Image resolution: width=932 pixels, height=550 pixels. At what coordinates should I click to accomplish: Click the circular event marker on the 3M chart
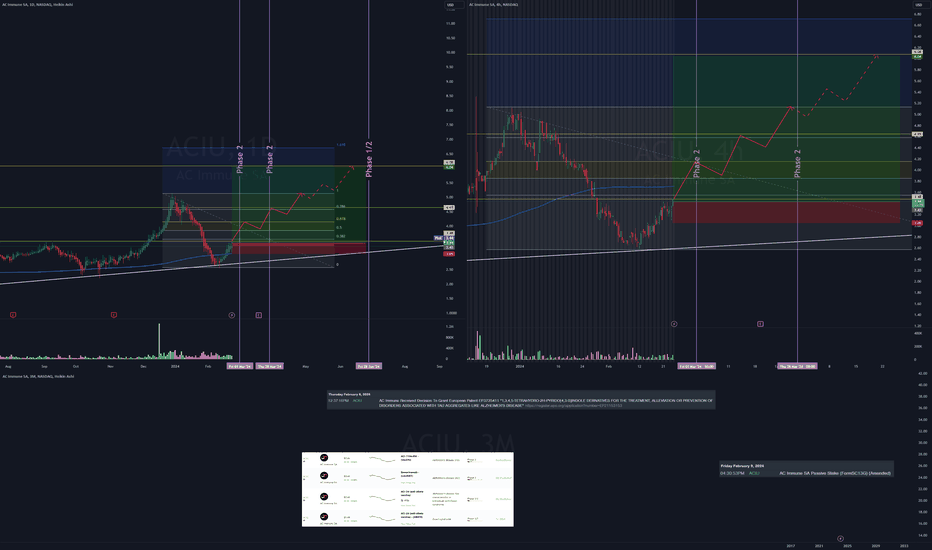(840, 539)
